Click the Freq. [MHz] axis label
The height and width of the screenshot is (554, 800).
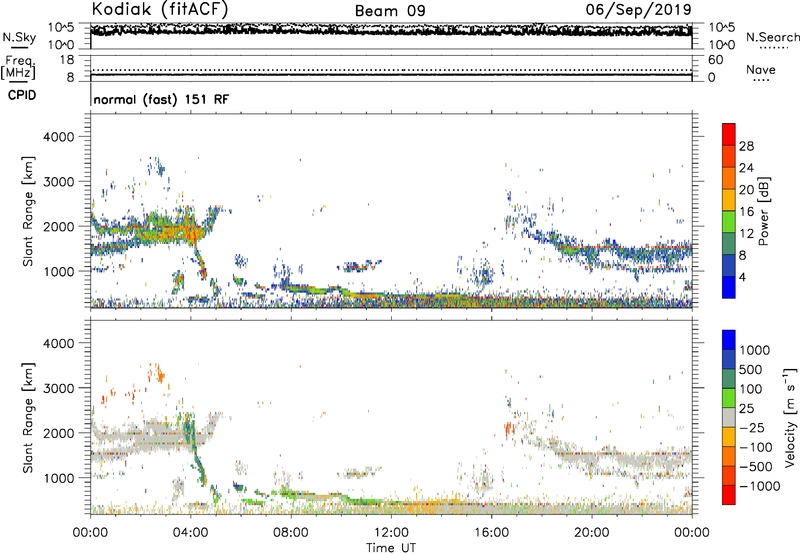click(x=19, y=67)
